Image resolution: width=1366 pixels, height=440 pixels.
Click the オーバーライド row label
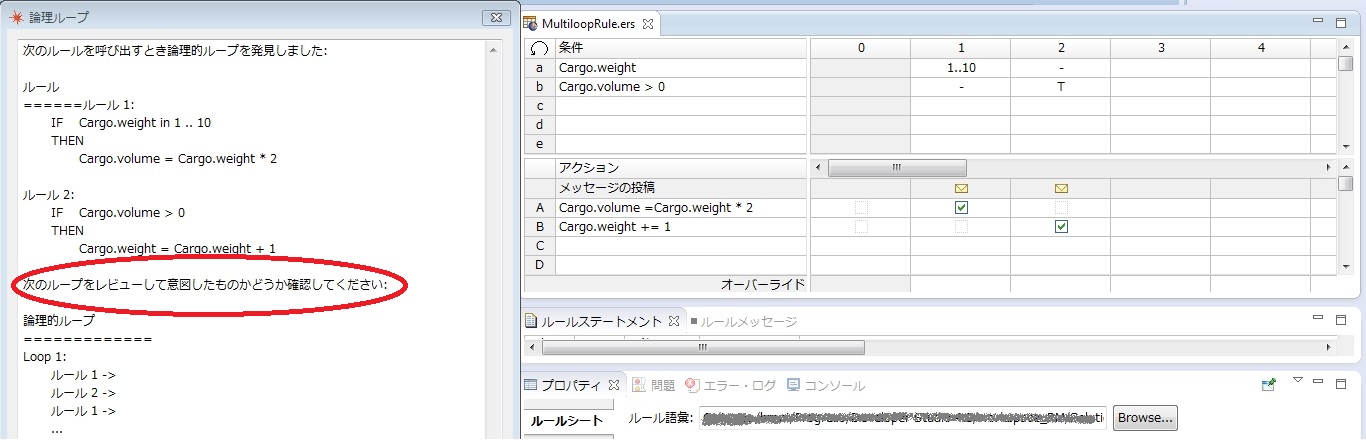764,285
